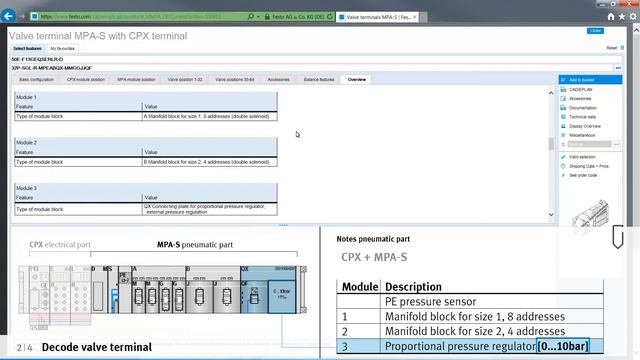The width and height of the screenshot is (640, 360).
Task: Switch to Select features tab
Action: tap(27, 49)
